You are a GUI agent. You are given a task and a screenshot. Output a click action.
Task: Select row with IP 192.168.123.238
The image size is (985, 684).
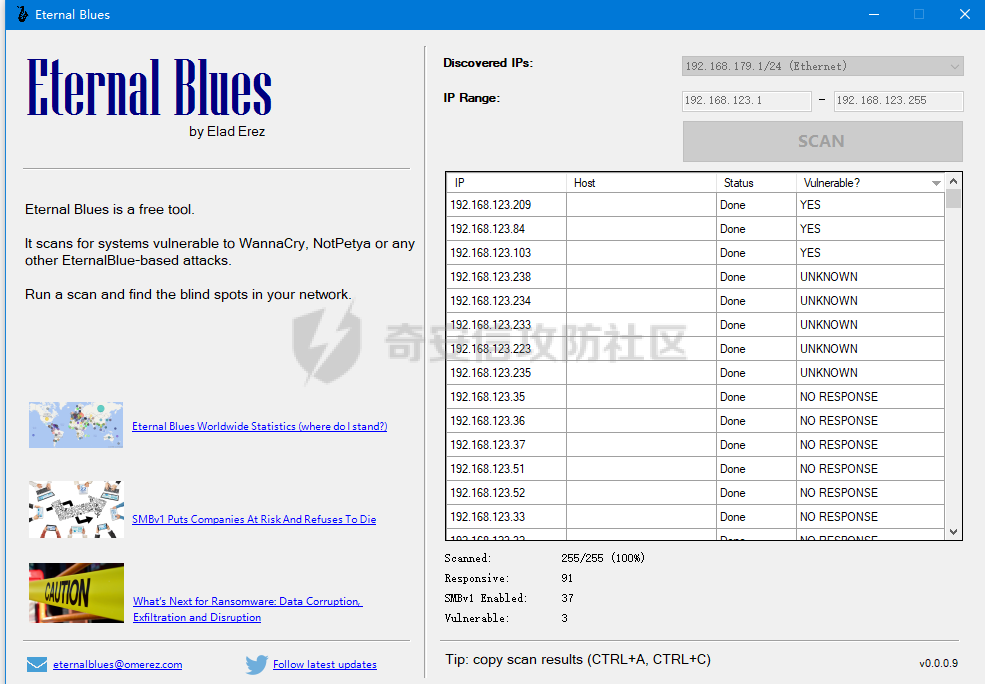click(x=695, y=277)
